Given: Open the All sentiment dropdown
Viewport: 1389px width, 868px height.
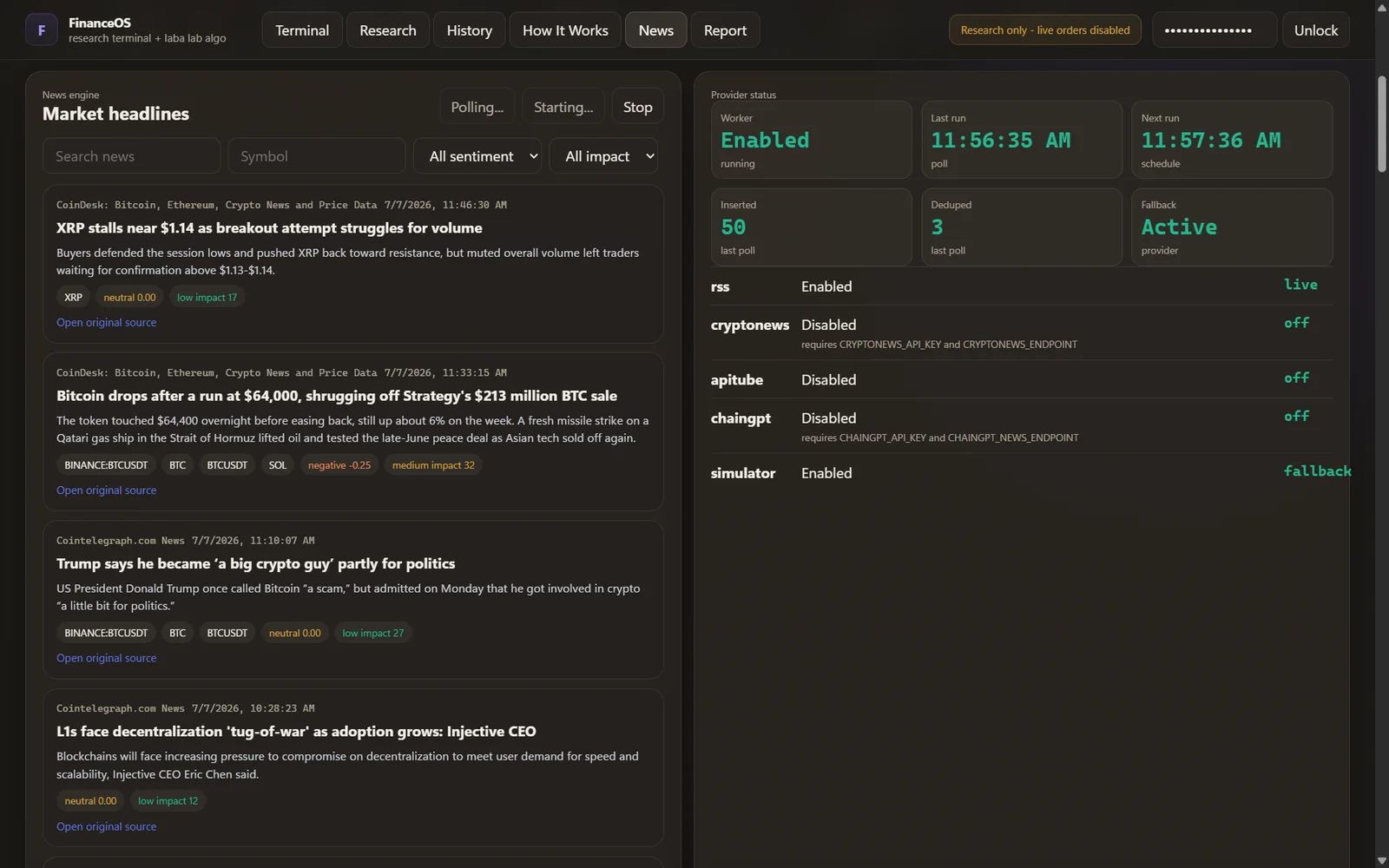Looking at the screenshot, I should (x=477, y=156).
